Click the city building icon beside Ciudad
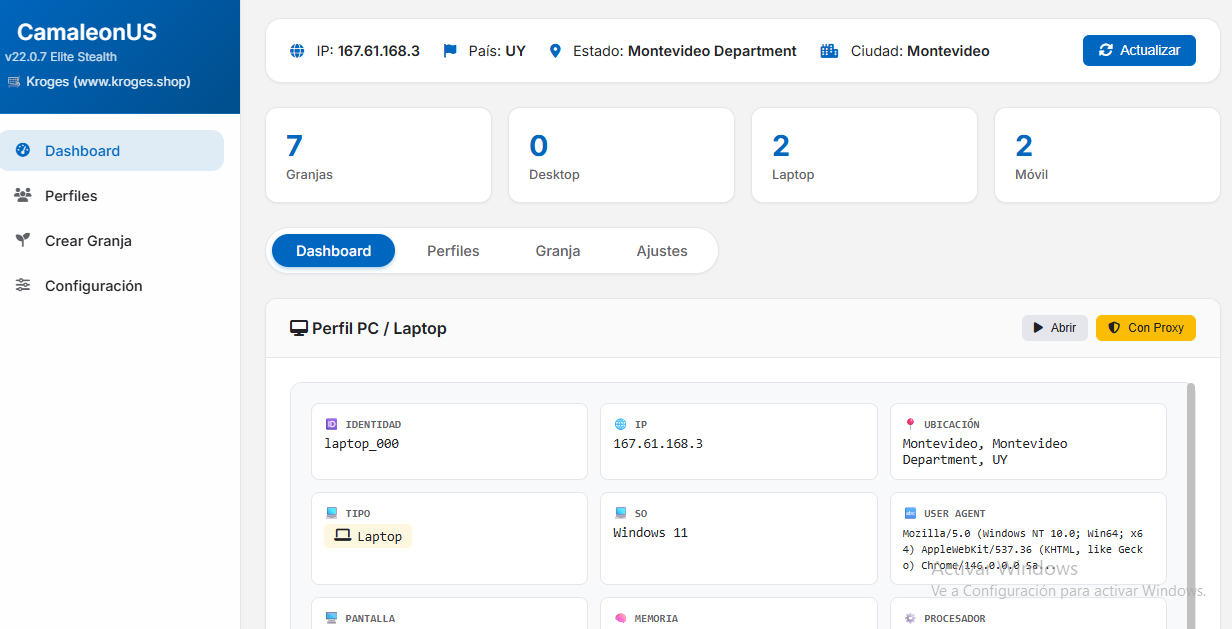Viewport: 1232px width, 629px height. click(829, 51)
